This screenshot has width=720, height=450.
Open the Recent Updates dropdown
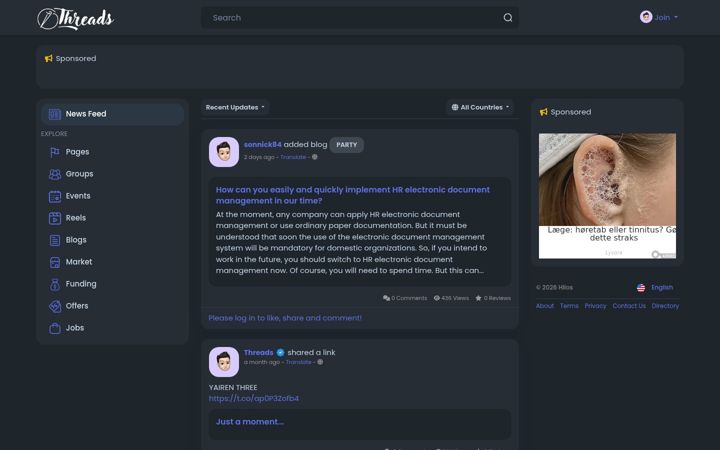(235, 107)
